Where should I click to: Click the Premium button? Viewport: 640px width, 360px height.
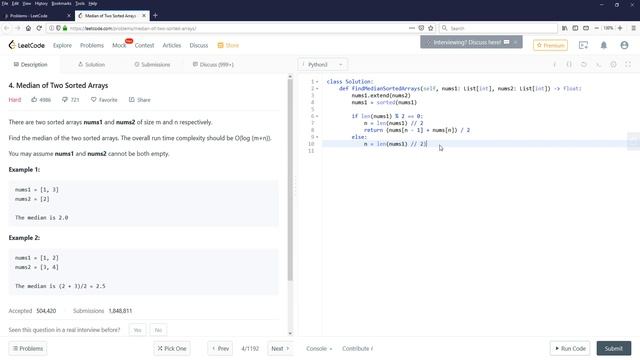(x=550, y=45)
